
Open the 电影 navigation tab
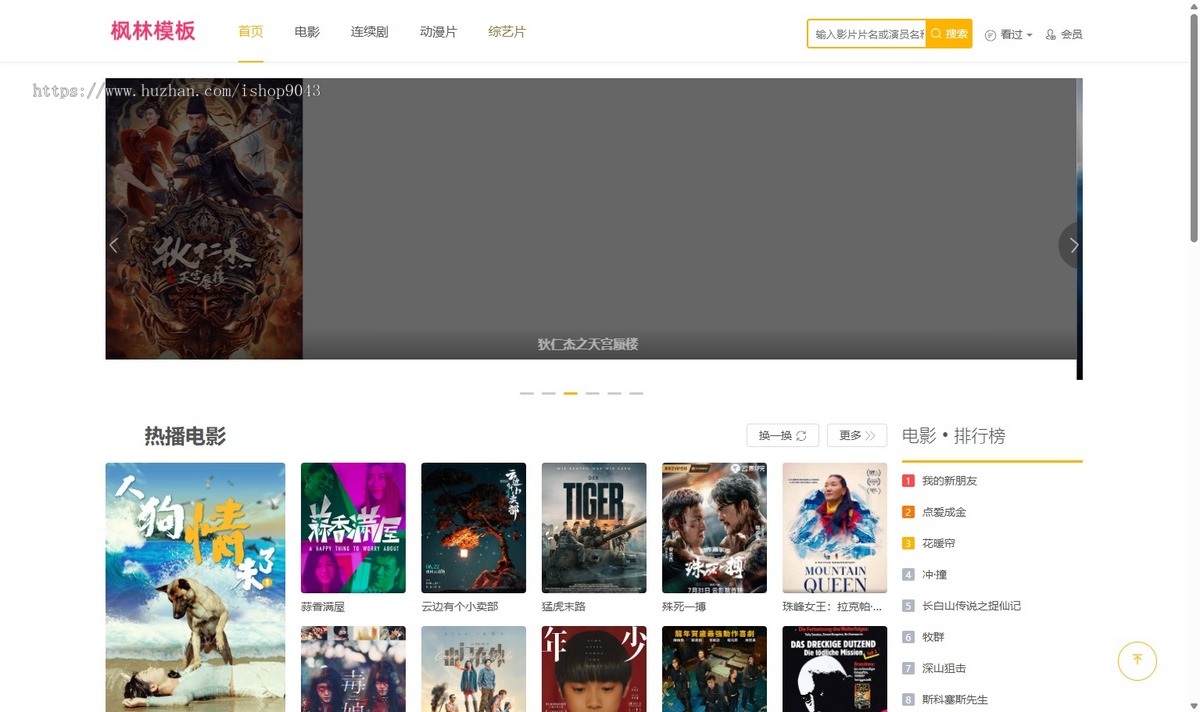(307, 32)
